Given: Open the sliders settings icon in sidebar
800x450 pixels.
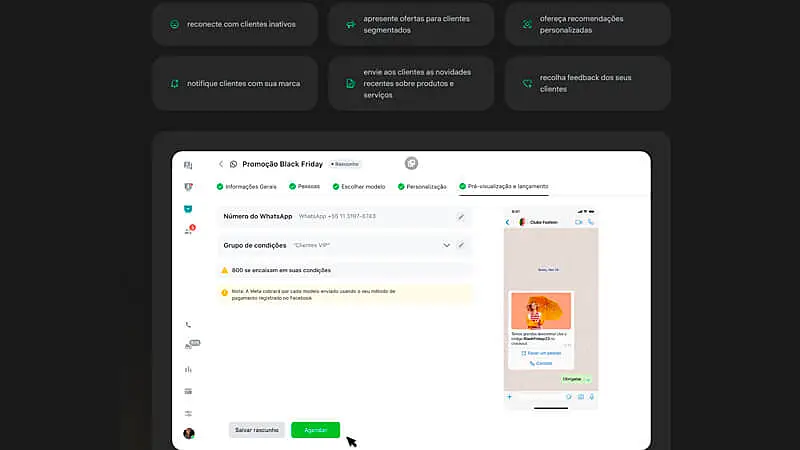Looking at the screenshot, I should click(x=188, y=413).
